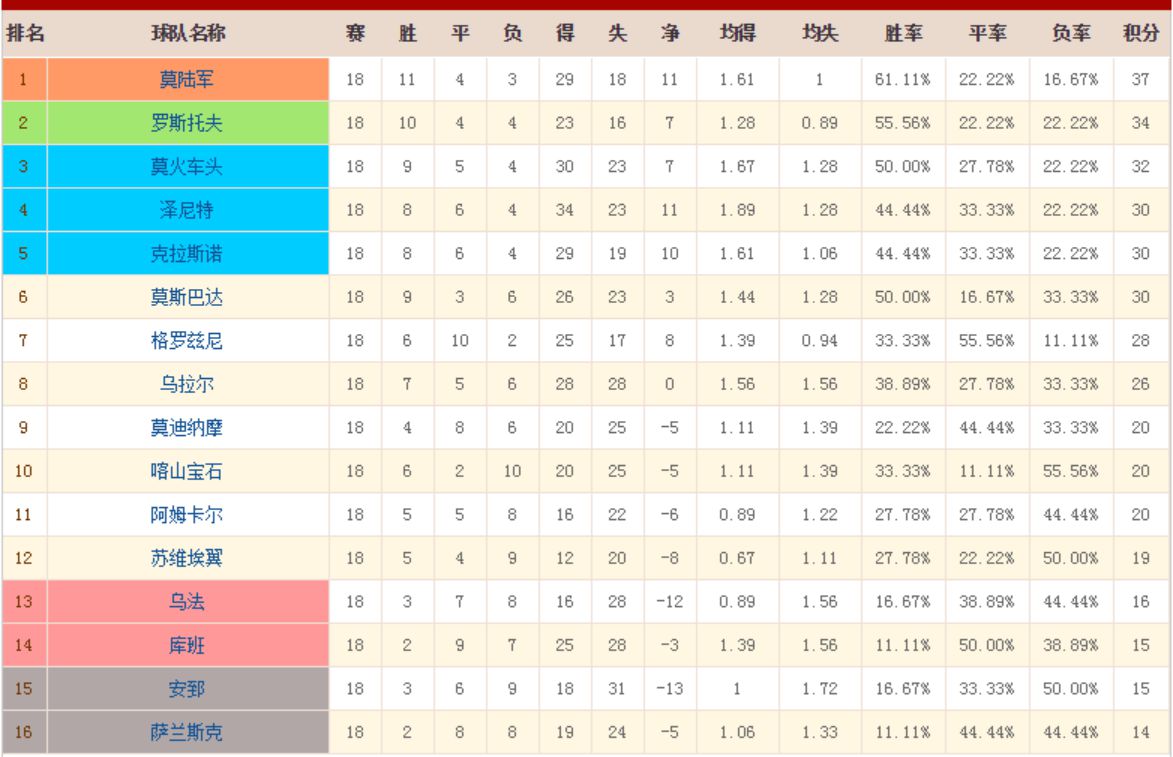The image size is (1173, 757).
Task: Select the 均得 column header
Action: coord(737,34)
